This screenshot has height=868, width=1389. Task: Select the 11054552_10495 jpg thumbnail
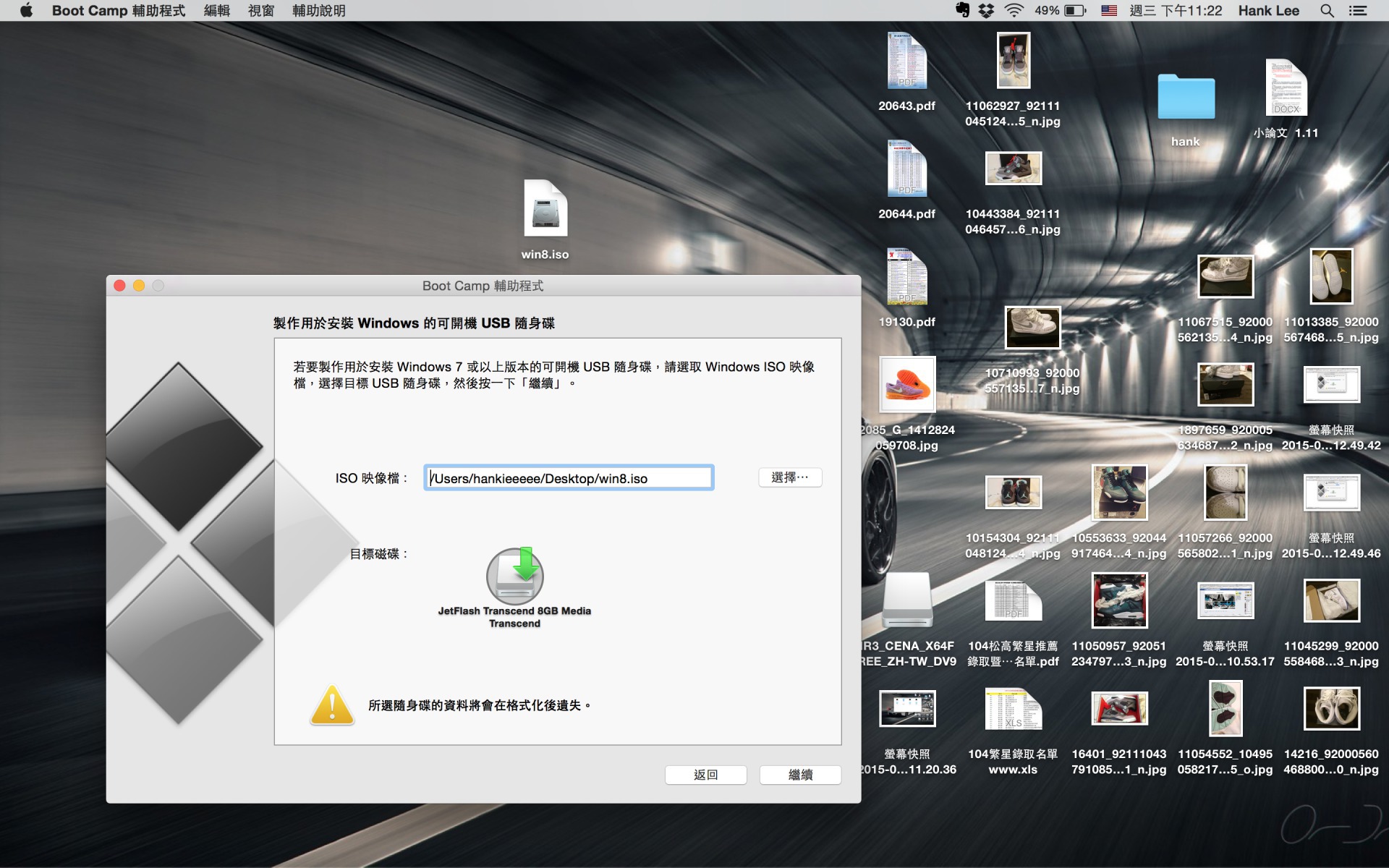point(1225,708)
